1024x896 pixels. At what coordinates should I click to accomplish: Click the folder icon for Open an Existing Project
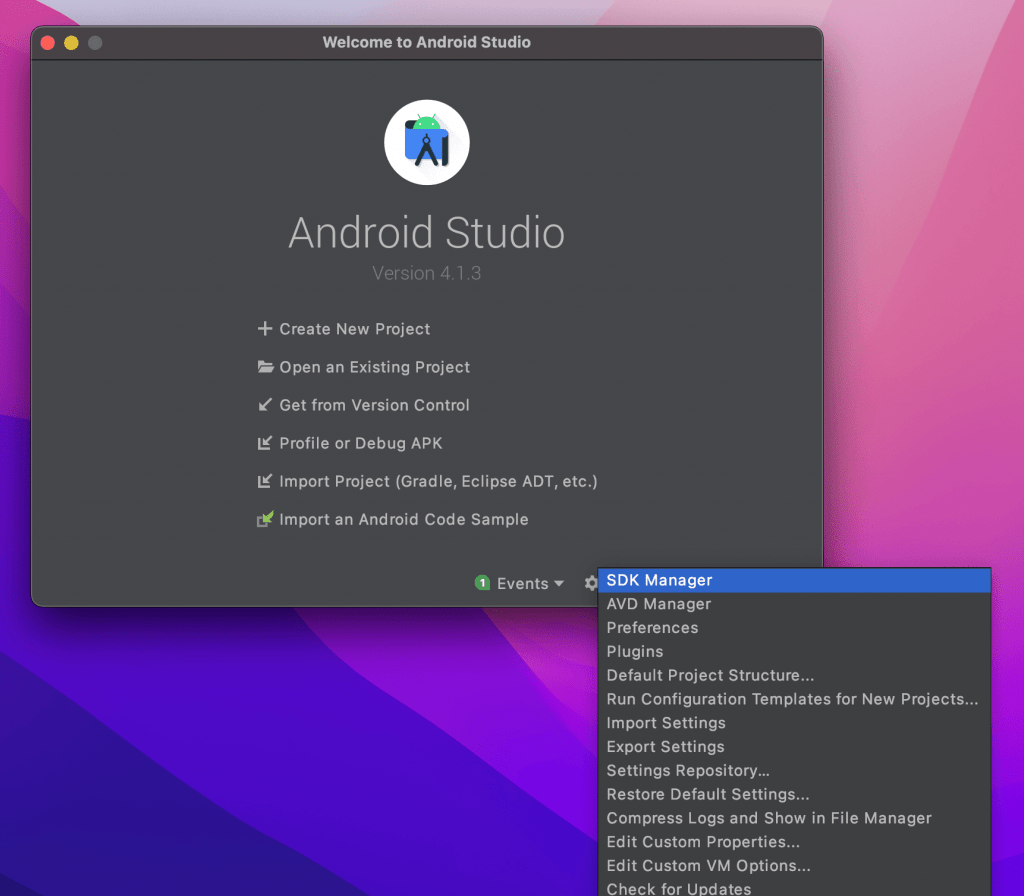265,367
